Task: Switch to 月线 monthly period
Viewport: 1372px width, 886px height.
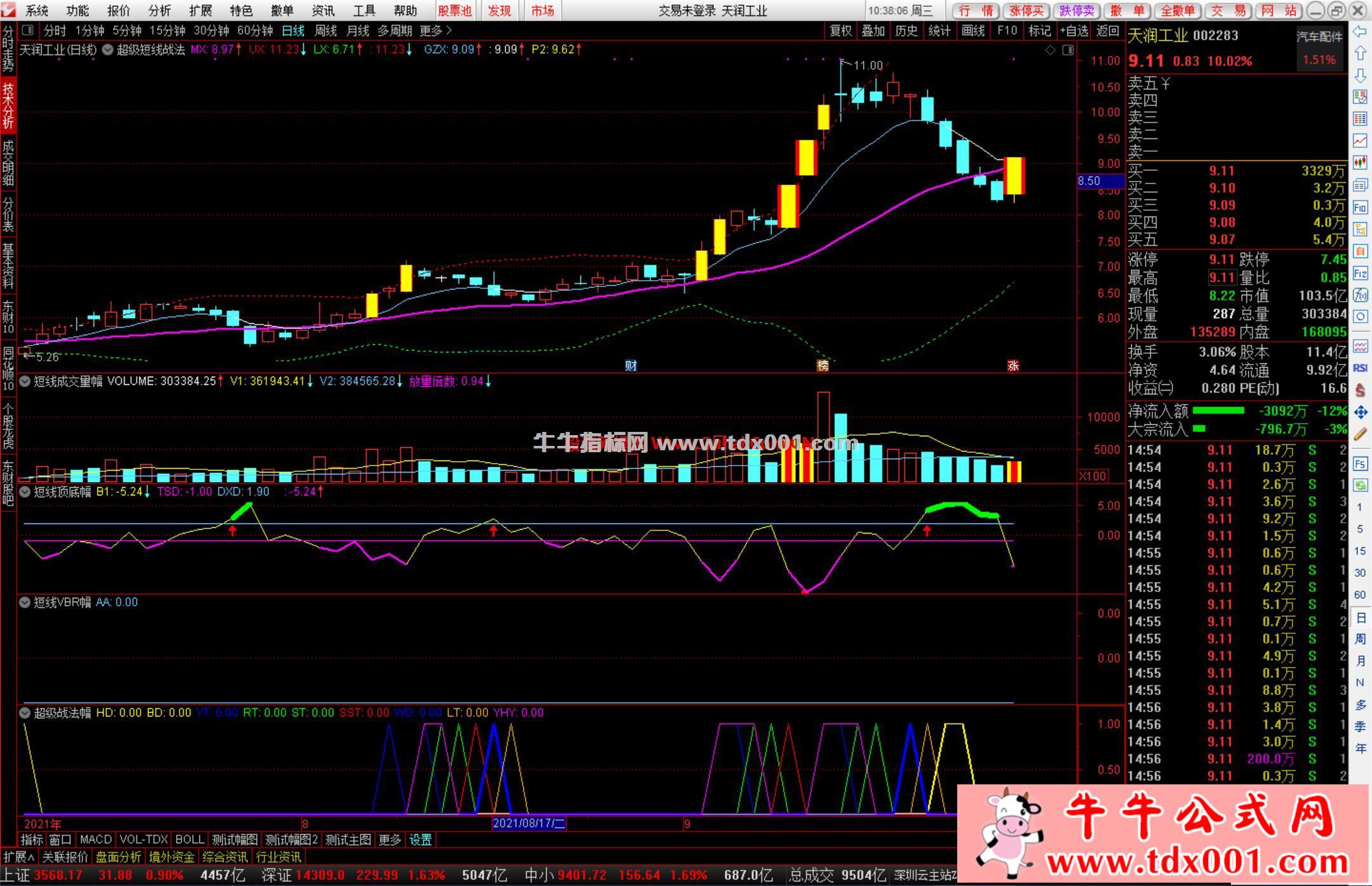Action: (x=358, y=30)
